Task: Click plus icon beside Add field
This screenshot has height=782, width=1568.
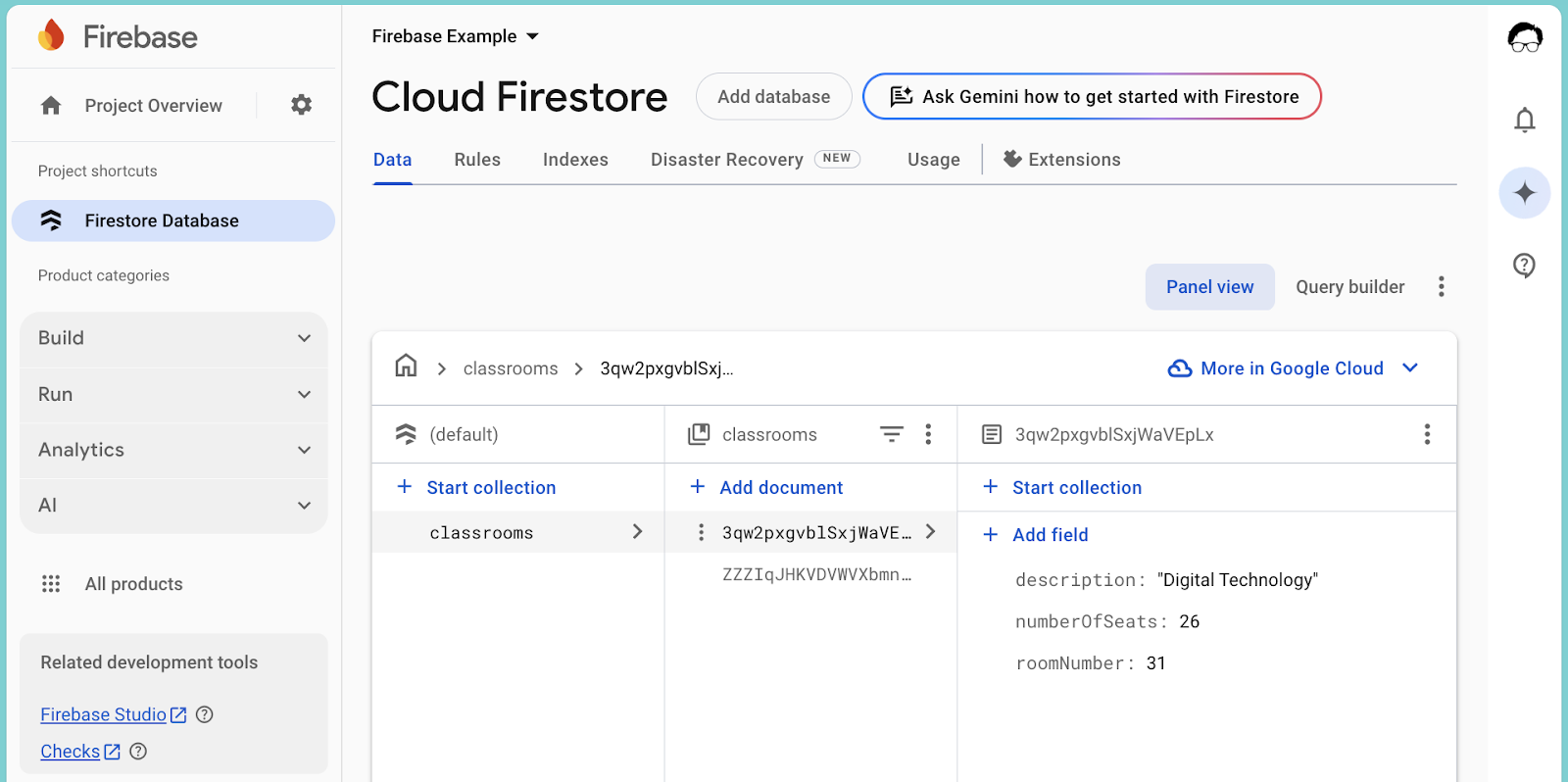Action: coord(991,534)
